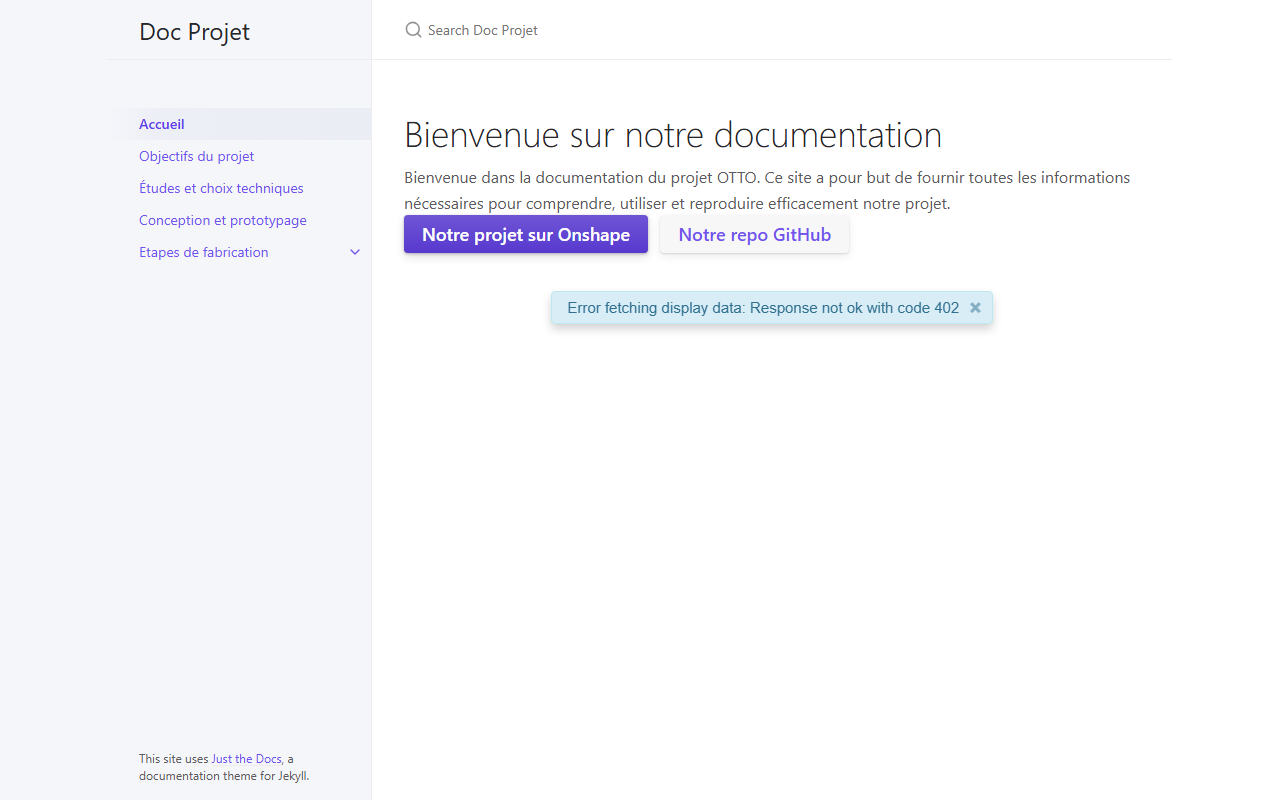The image size is (1280, 800).
Task: Click the Bienvenue sur notre documentation heading
Action: pyautogui.click(x=673, y=134)
